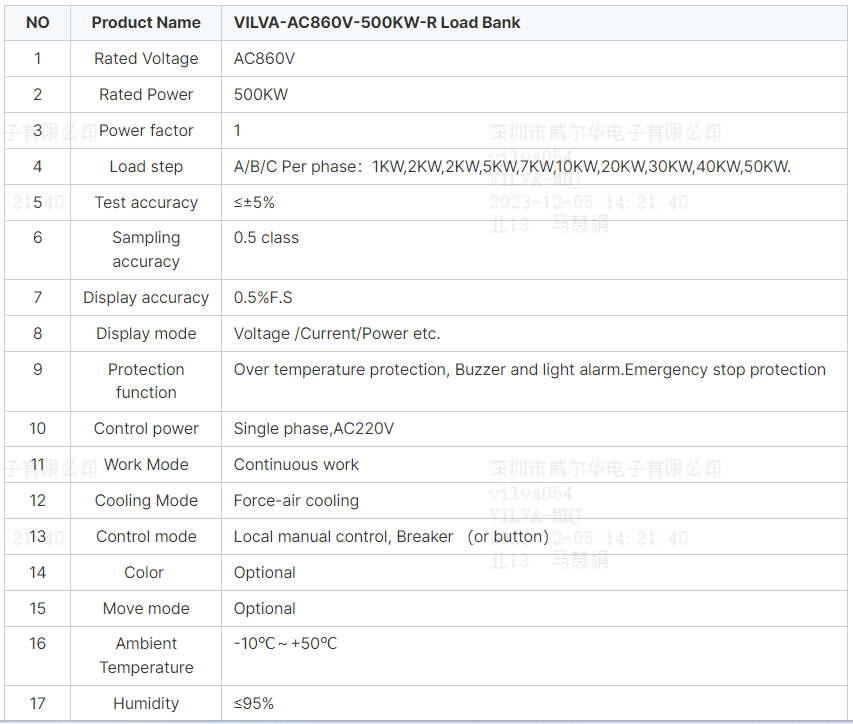
Task: Click the 'Power factor' label
Action: click(x=146, y=130)
